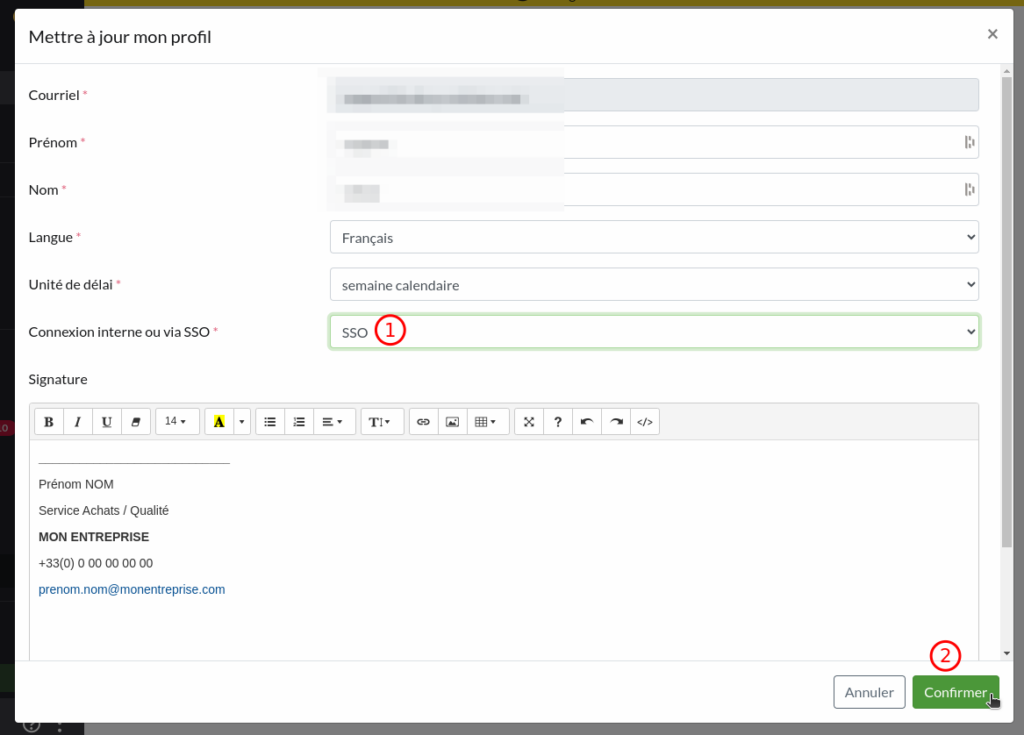Viewport: 1024px width, 735px height.
Task: Redo the signature edit
Action: click(616, 422)
